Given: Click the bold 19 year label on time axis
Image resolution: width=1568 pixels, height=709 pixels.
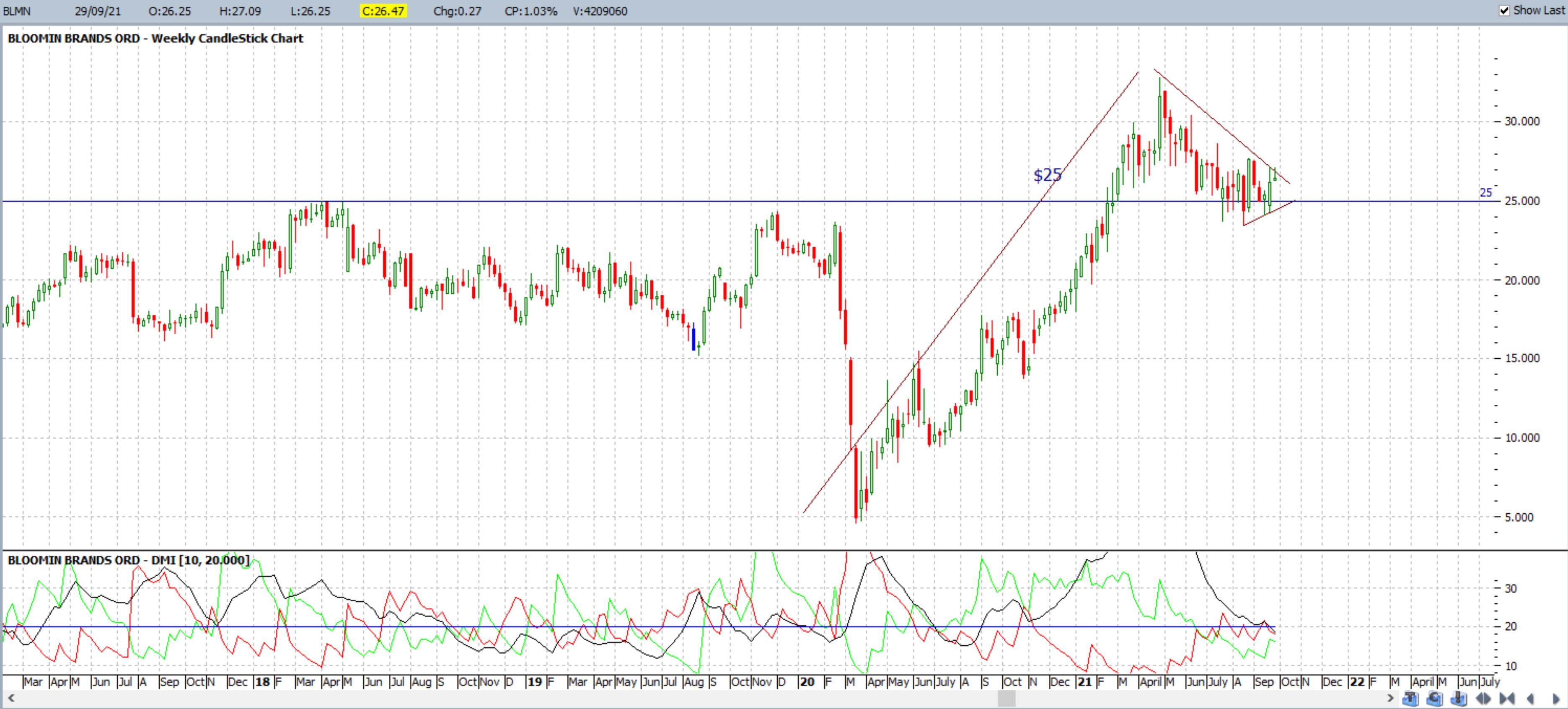Looking at the screenshot, I should click(534, 682).
